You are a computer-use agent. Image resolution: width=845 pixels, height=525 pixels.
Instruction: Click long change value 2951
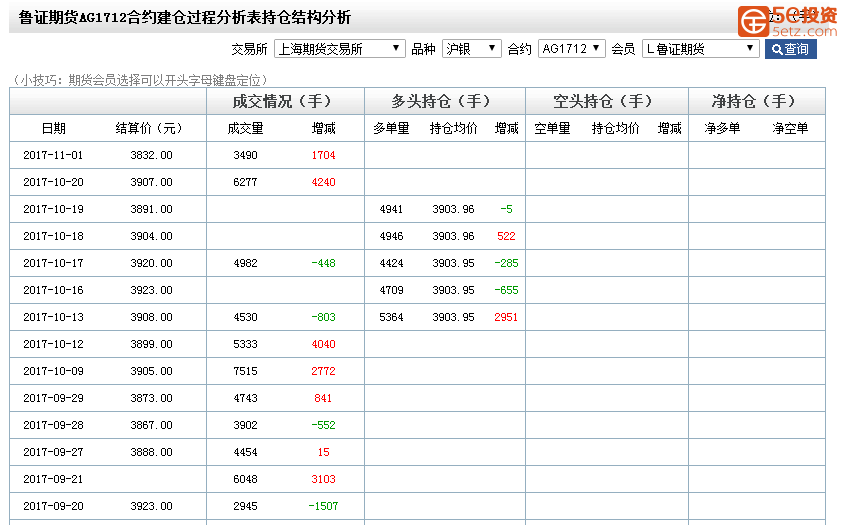pyautogui.click(x=506, y=317)
